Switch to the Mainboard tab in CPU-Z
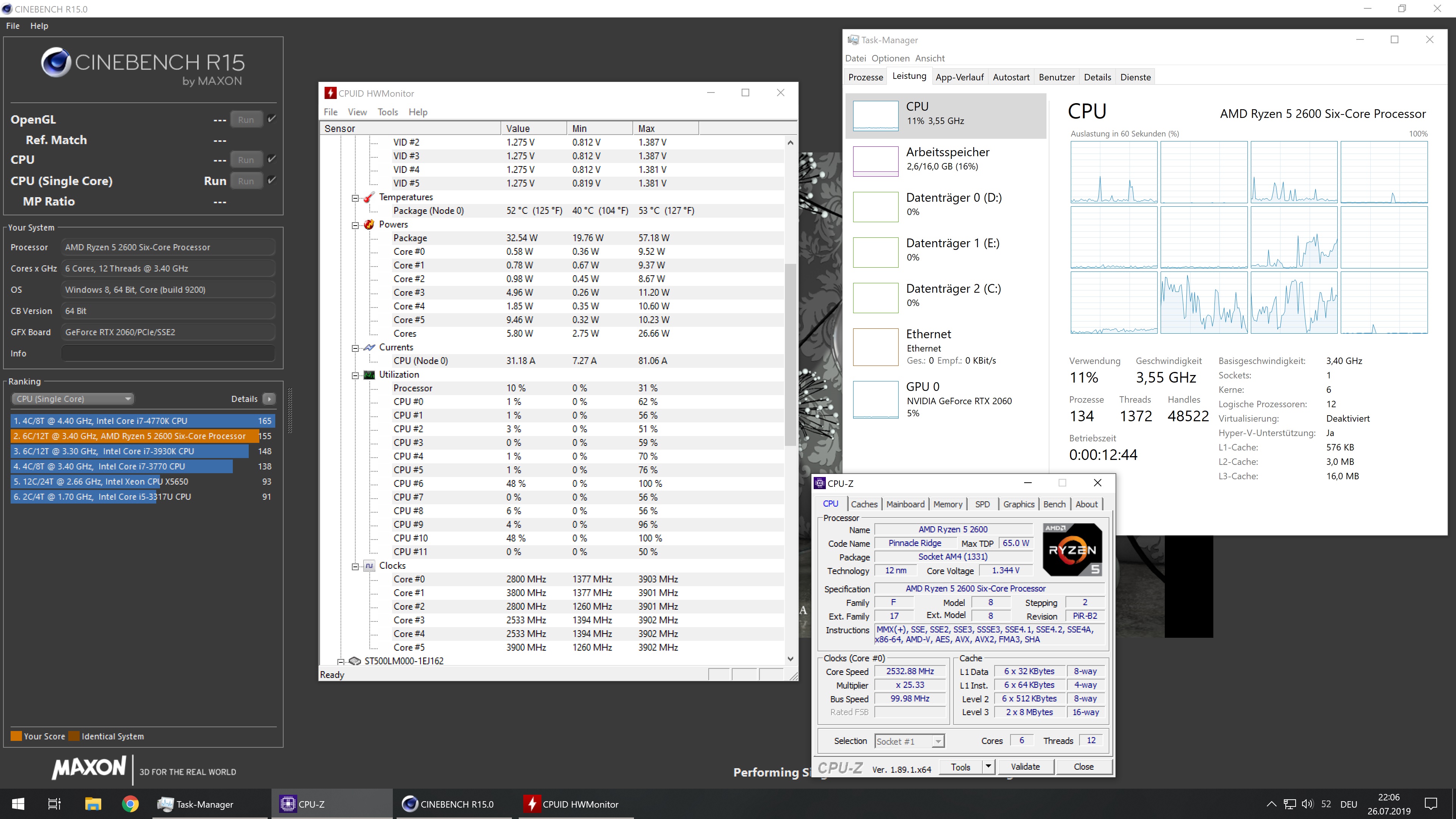 905,504
